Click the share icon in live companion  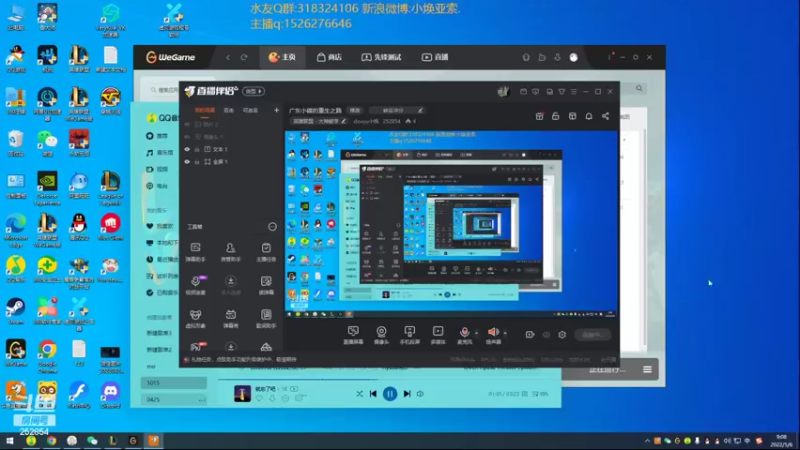pyautogui.click(x=606, y=116)
